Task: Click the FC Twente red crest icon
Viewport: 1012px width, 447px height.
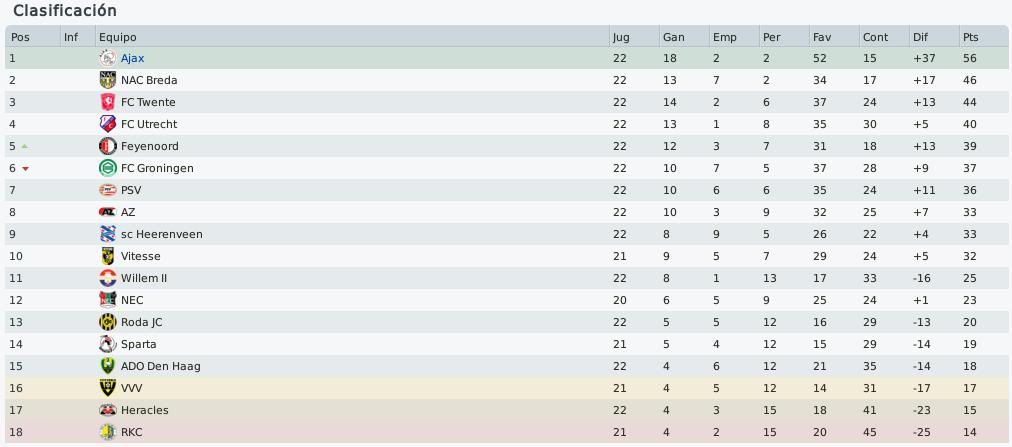Action: (108, 102)
